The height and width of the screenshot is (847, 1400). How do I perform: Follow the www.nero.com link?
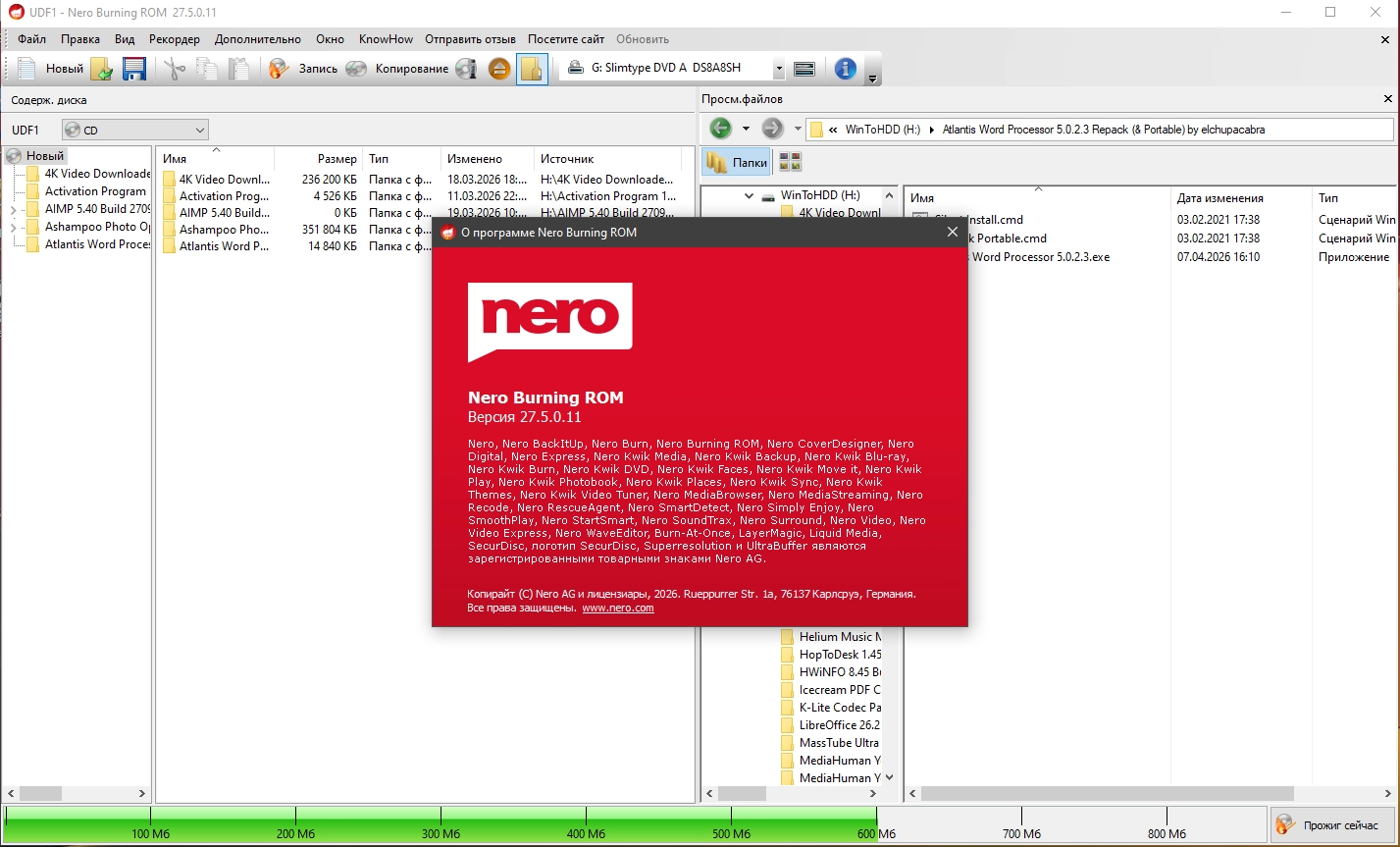pyautogui.click(x=618, y=609)
